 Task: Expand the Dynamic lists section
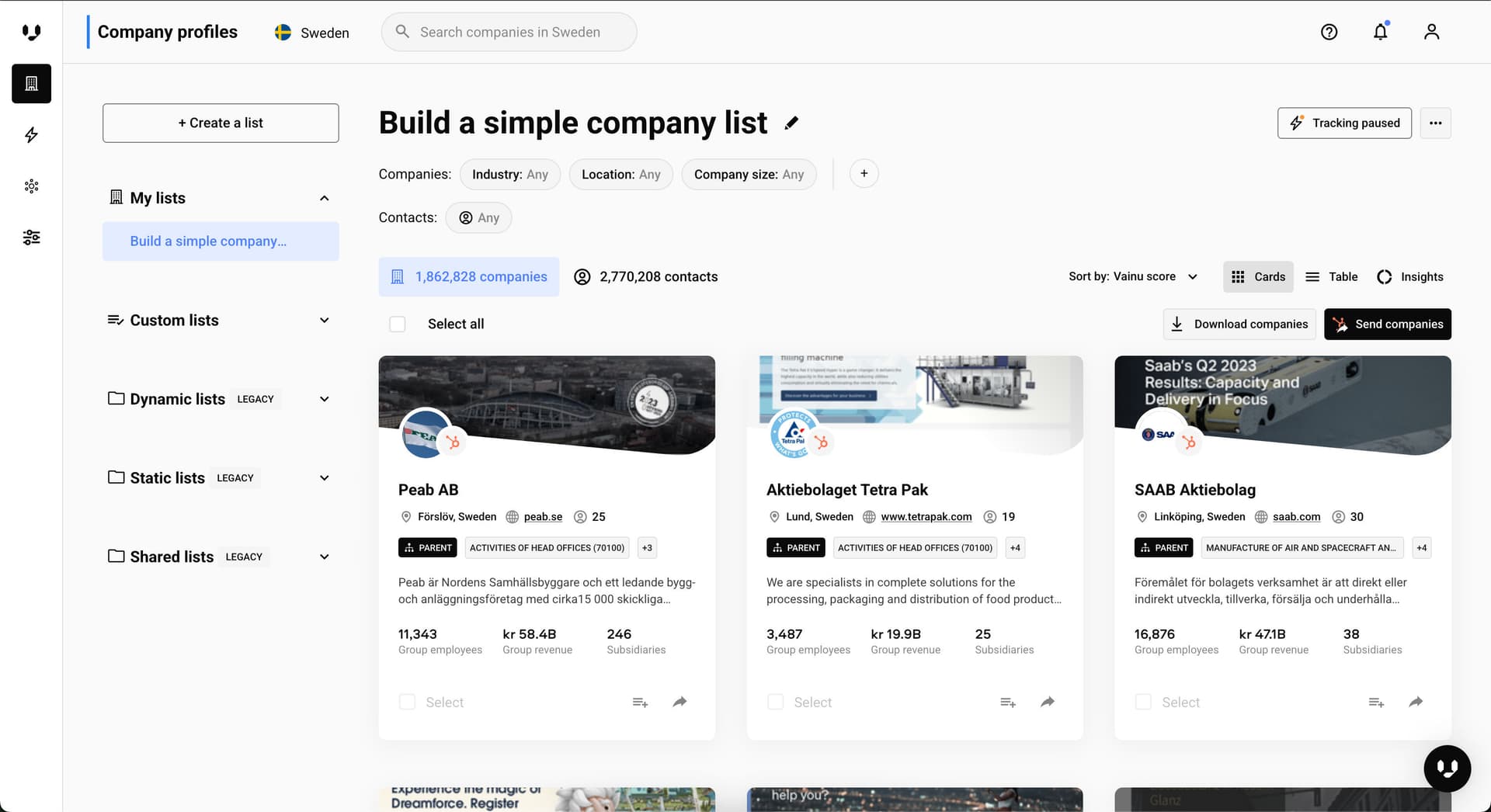(324, 399)
